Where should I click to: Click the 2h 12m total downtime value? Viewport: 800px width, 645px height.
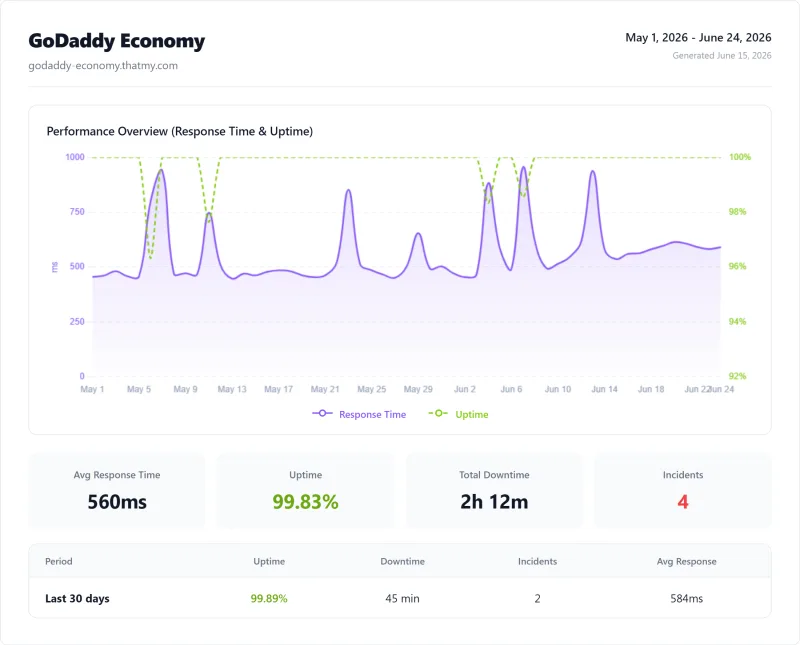tap(494, 502)
